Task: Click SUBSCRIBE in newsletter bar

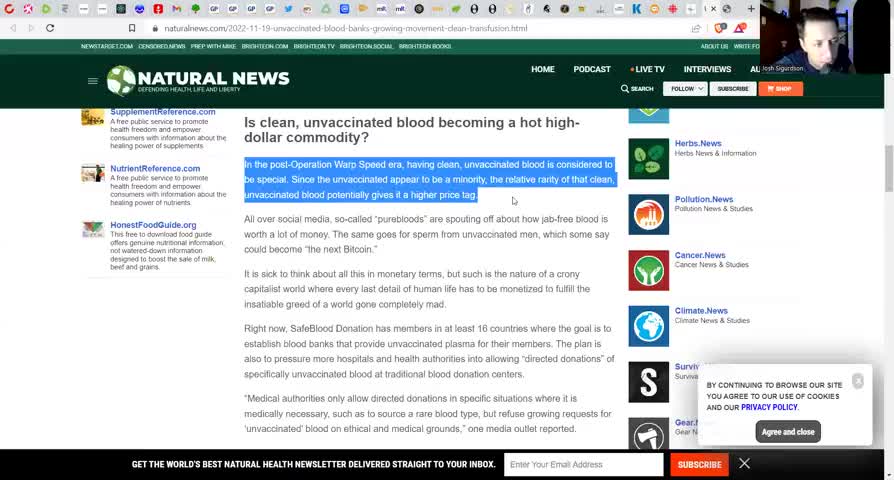Action: 700,465
